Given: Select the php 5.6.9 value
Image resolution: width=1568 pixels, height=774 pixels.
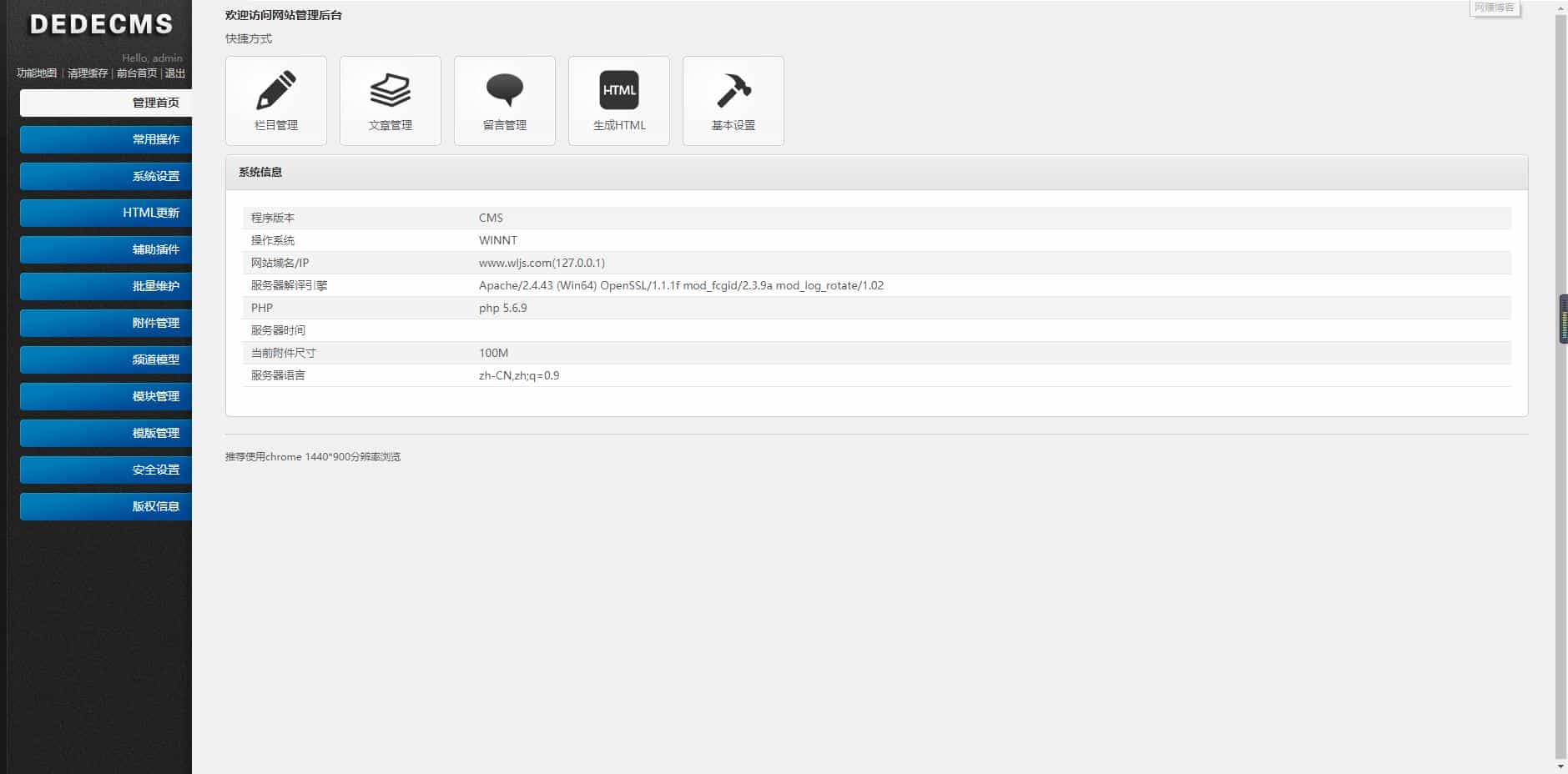Looking at the screenshot, I should click(x=502, y=308).
